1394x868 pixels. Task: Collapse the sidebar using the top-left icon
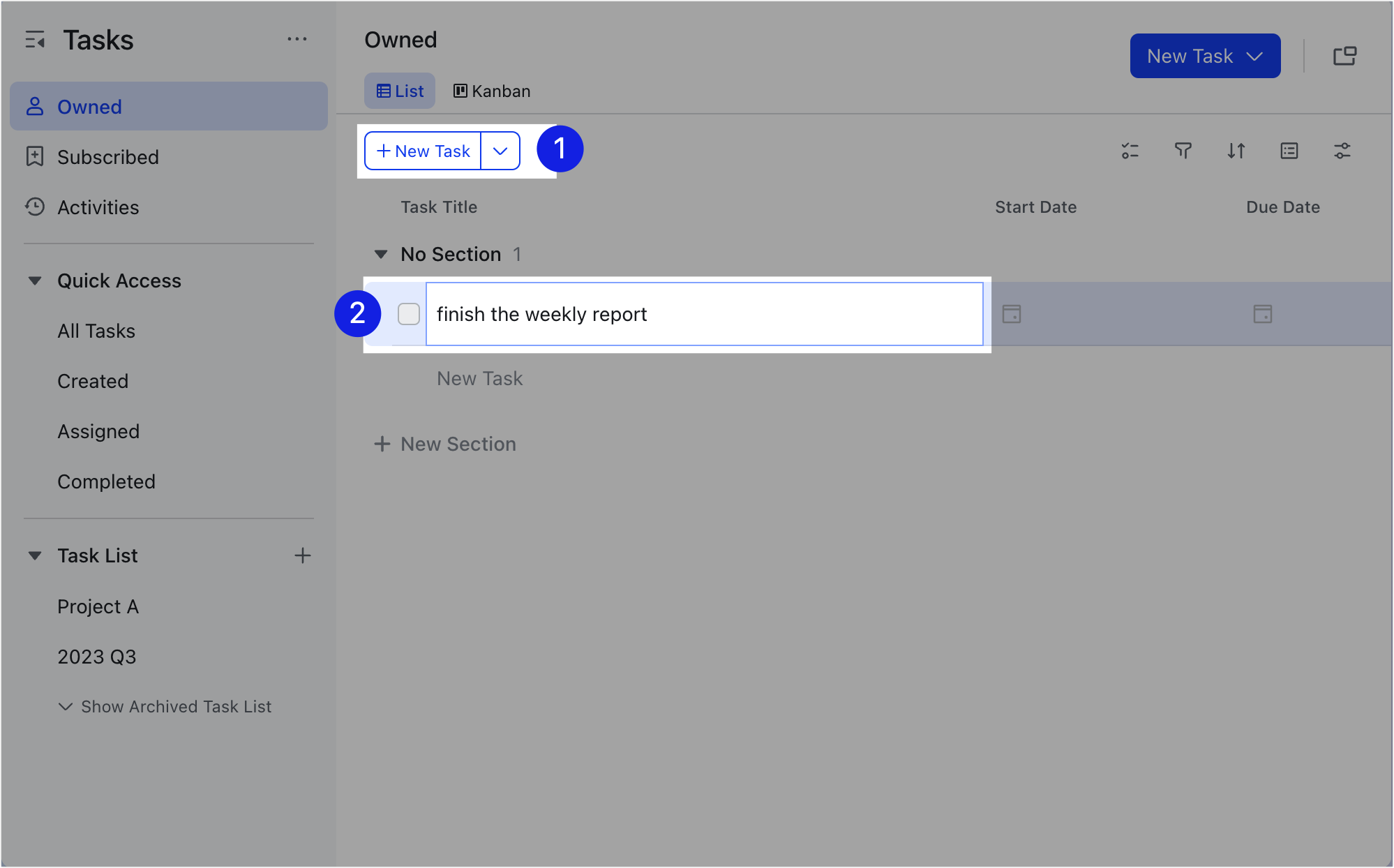pyautogui.click(x=34, y=40)
